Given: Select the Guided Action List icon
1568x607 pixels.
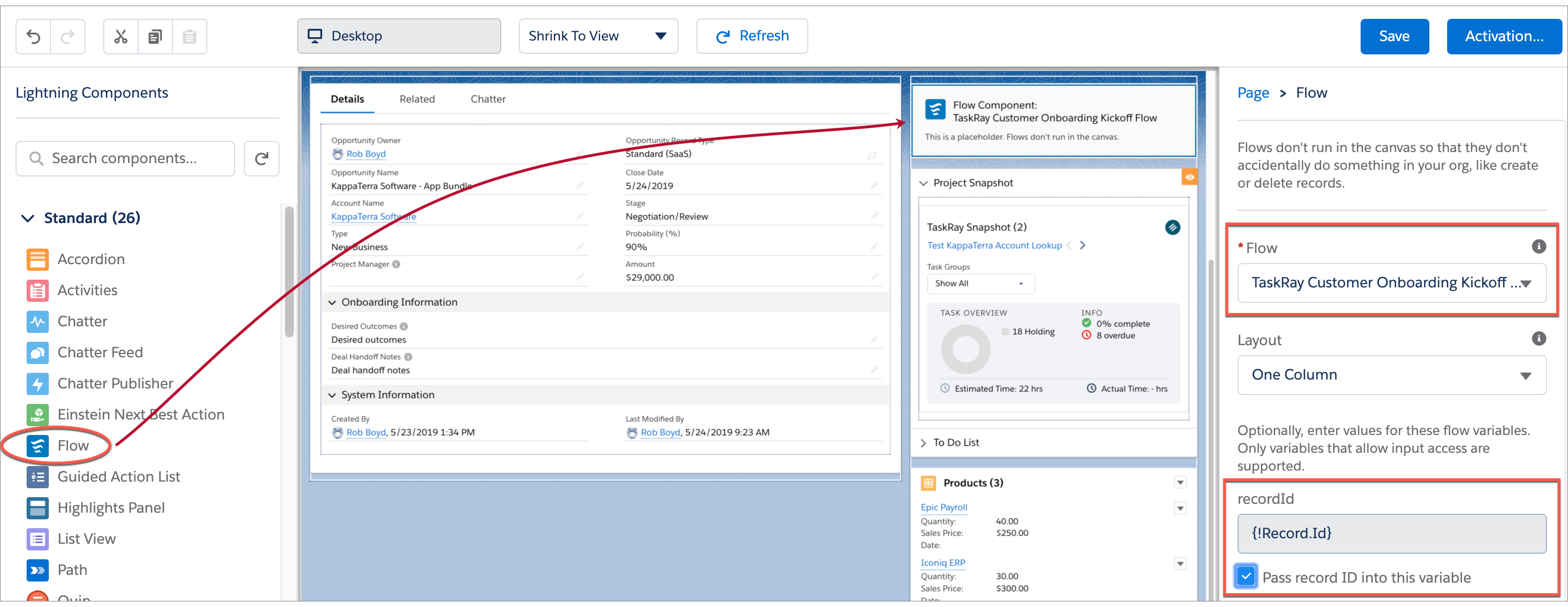Looking at the screenshot, I should coord(37,477).
